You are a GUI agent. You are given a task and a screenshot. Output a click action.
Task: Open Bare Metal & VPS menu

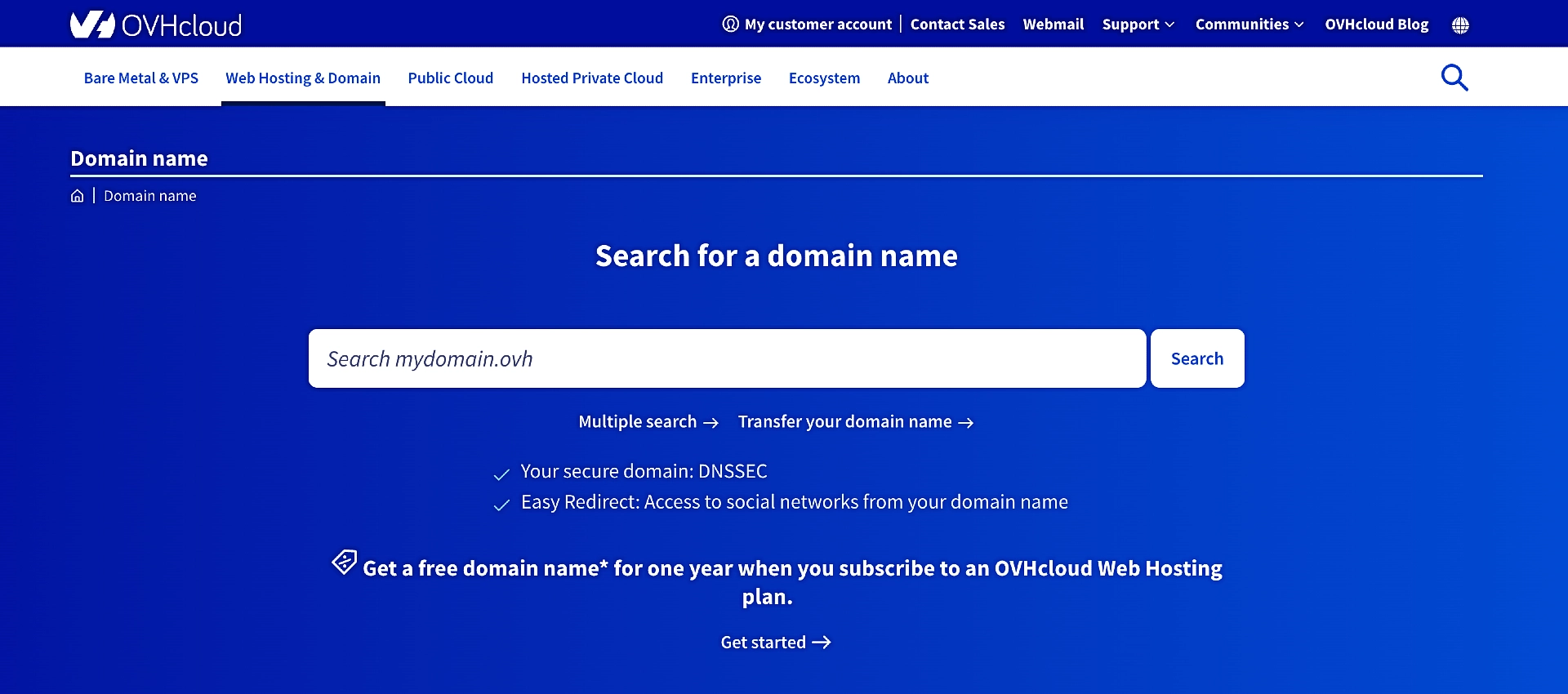point(141,78)
